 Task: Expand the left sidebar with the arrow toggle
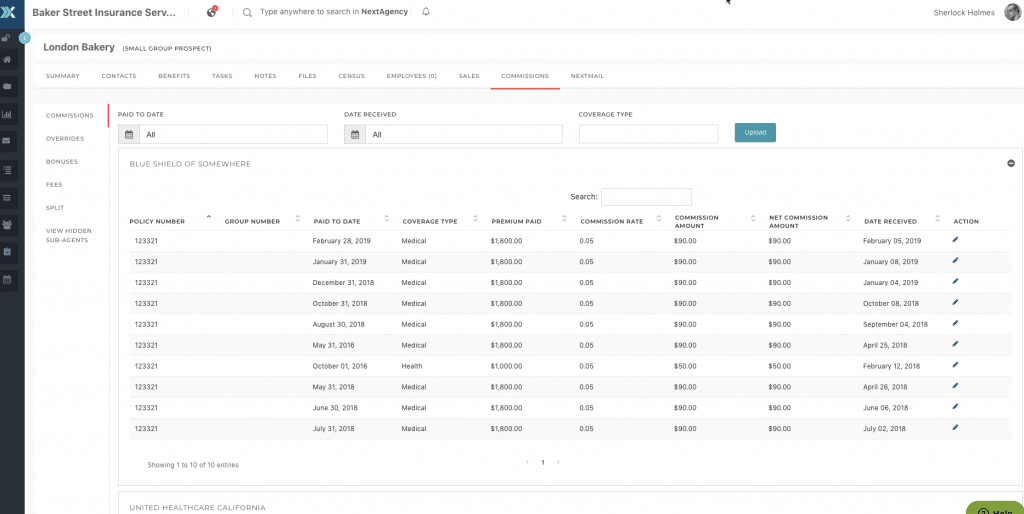coord(25,37)
